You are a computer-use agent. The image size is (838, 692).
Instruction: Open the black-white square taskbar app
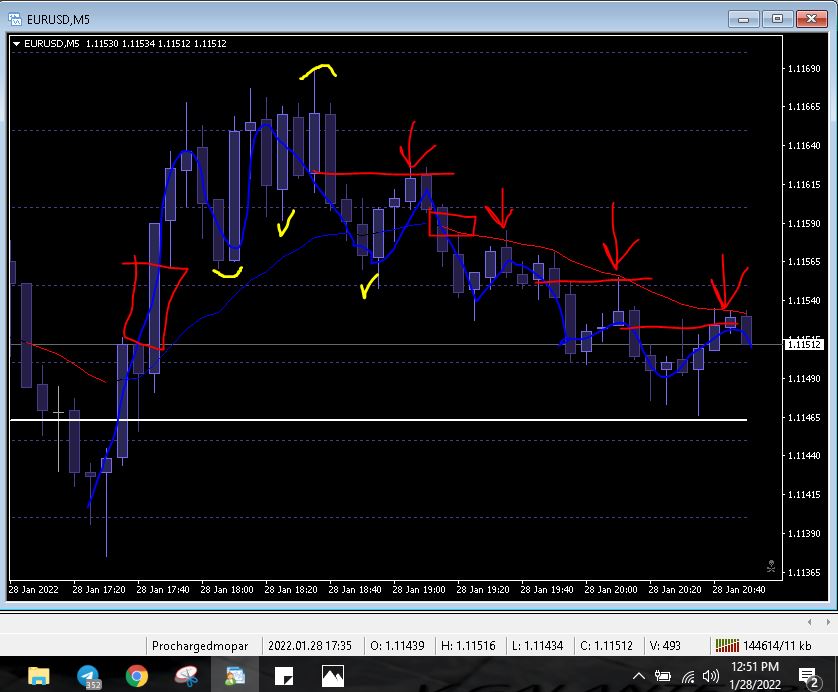point(284,676)
